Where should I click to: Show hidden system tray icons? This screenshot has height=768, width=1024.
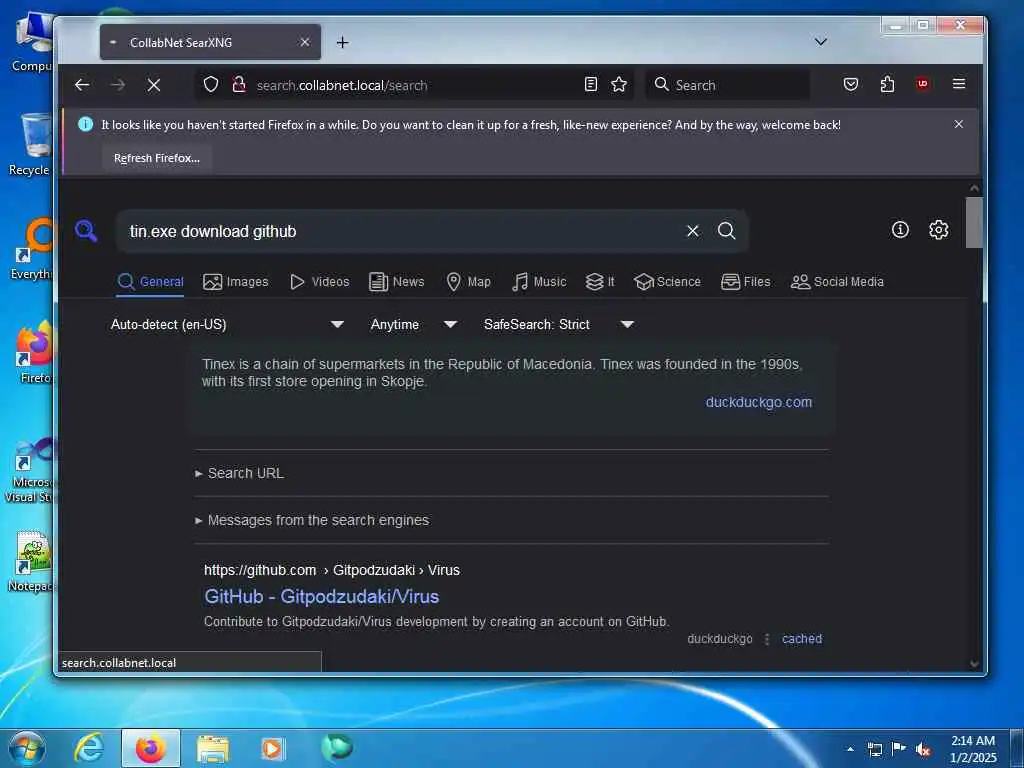(x=850, y=749)
